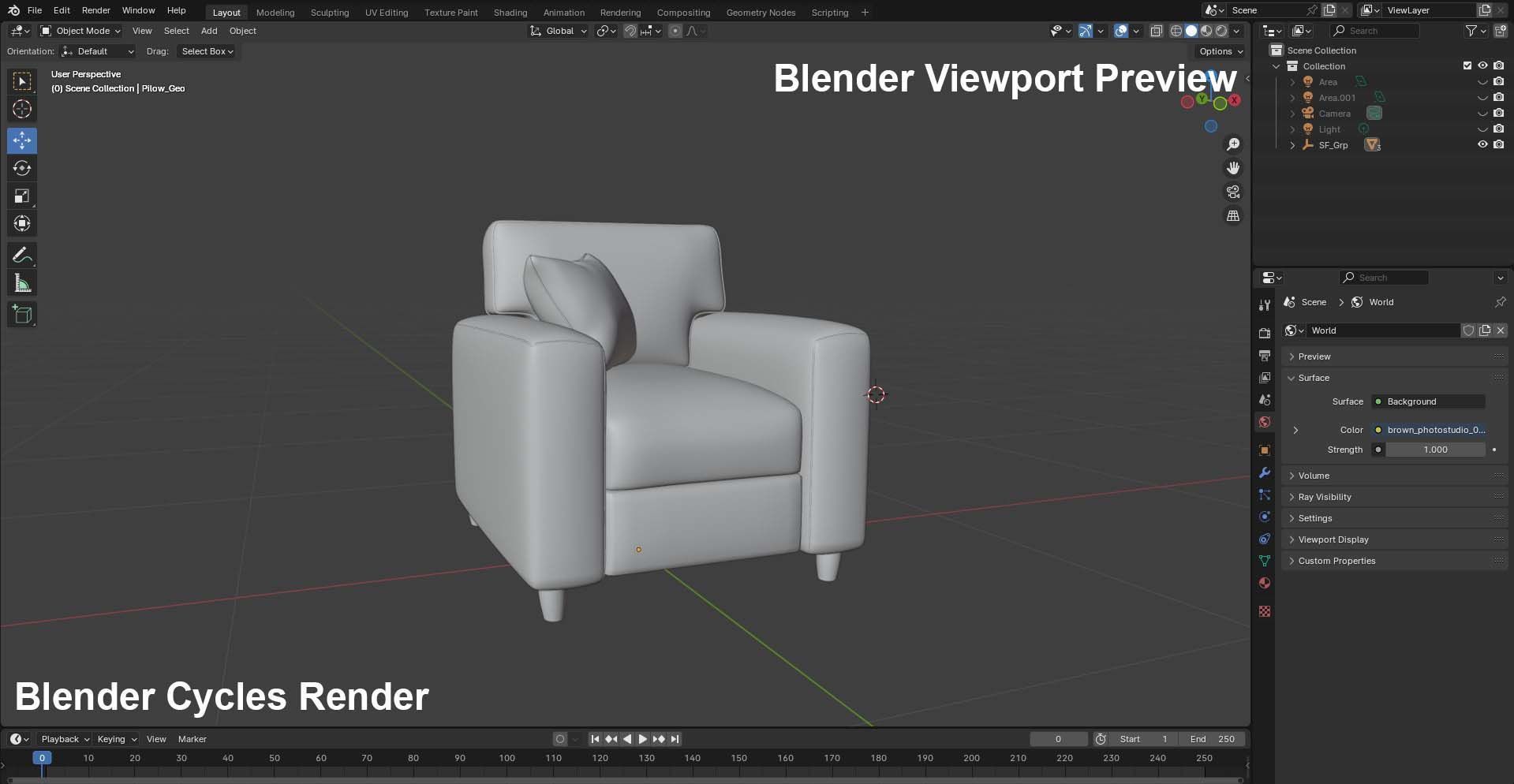The width and height of the screenshot is (1514, 784).
Task: Switch to the Sculpting workspace tab
Action: [x=330, y=13]
